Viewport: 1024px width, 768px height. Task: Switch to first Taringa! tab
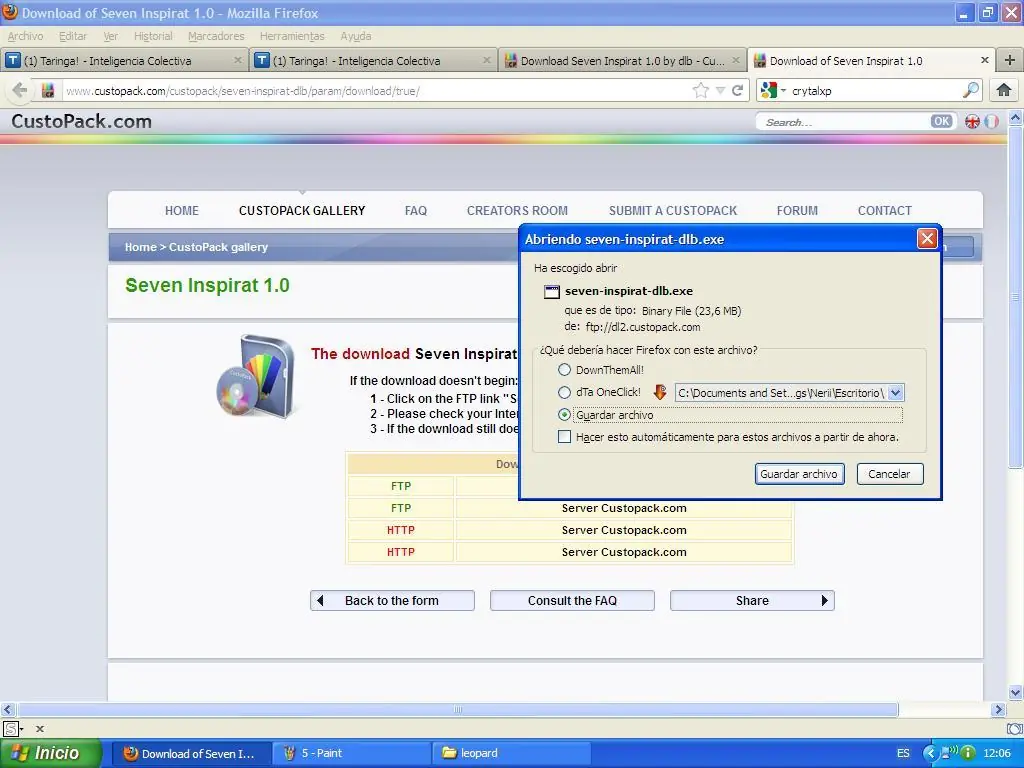pos(124,60)
